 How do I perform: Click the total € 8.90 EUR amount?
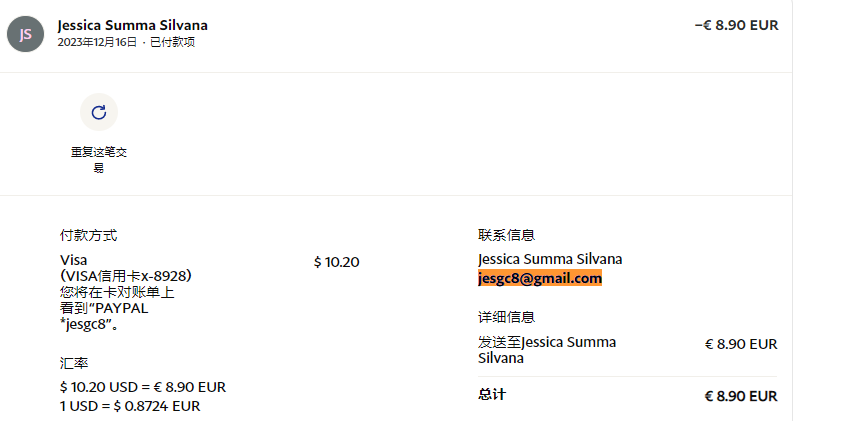click(x=740, y=396)
